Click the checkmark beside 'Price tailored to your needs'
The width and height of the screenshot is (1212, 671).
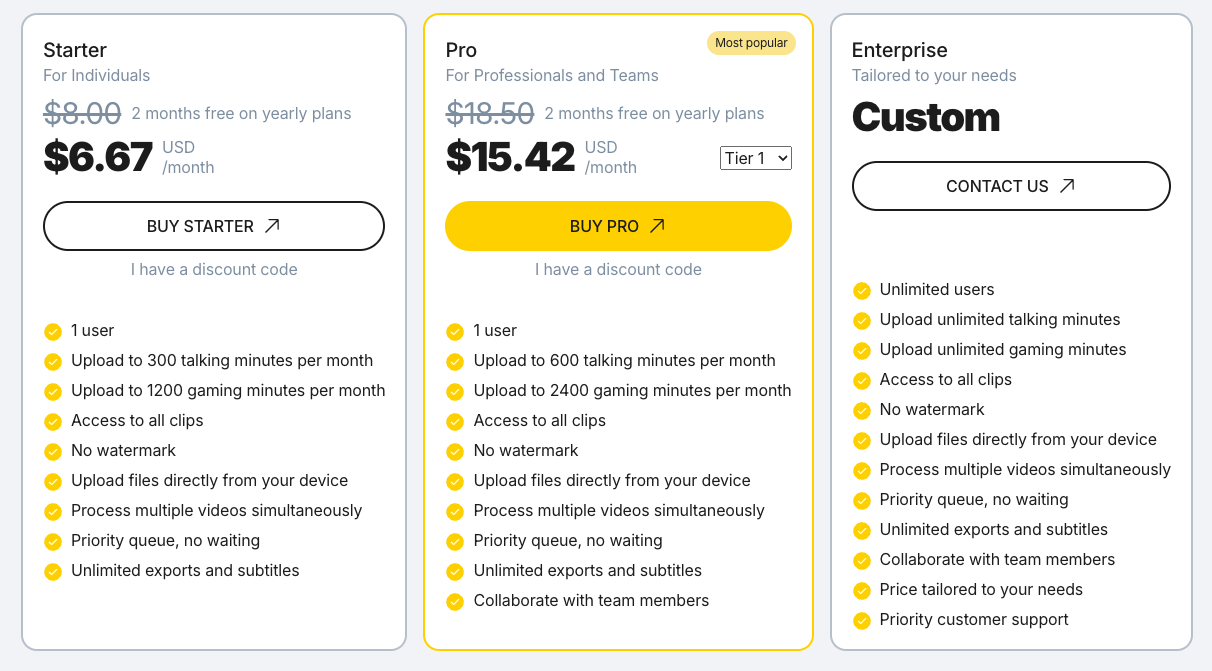coord(861,590)
